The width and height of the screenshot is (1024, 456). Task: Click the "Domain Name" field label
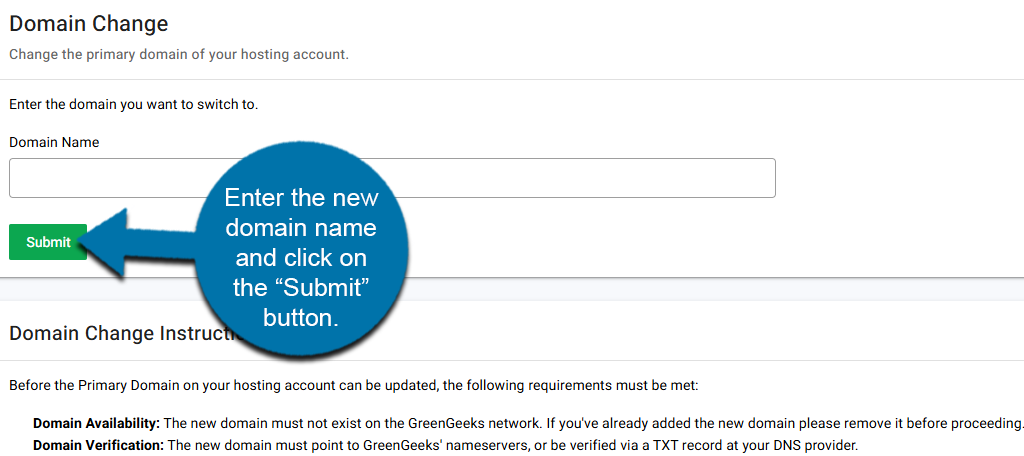54,142
